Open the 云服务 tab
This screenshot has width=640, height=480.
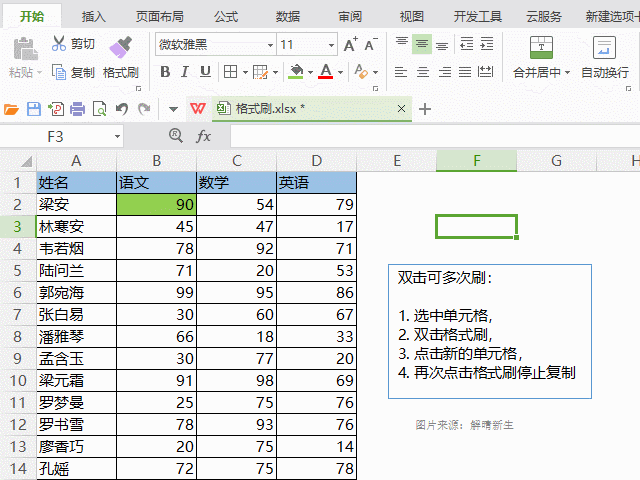[544, 16]
